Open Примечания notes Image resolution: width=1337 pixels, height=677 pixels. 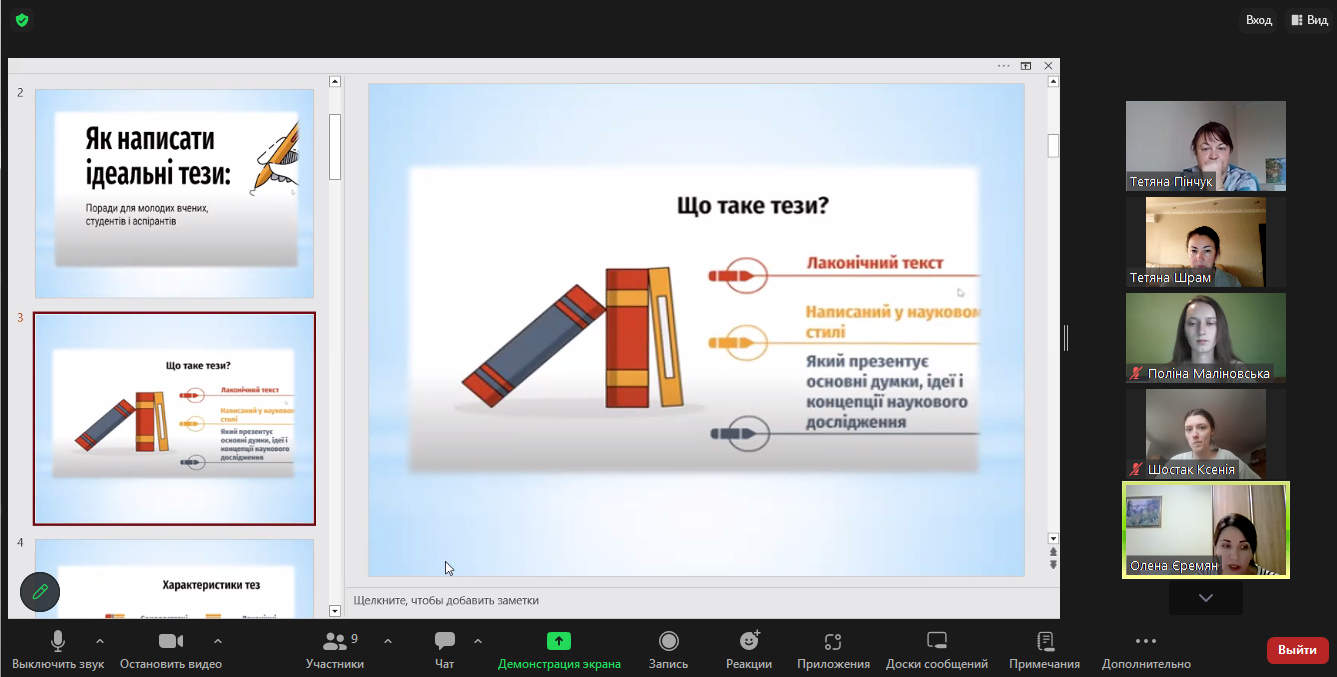click(x=1045, y=650)
